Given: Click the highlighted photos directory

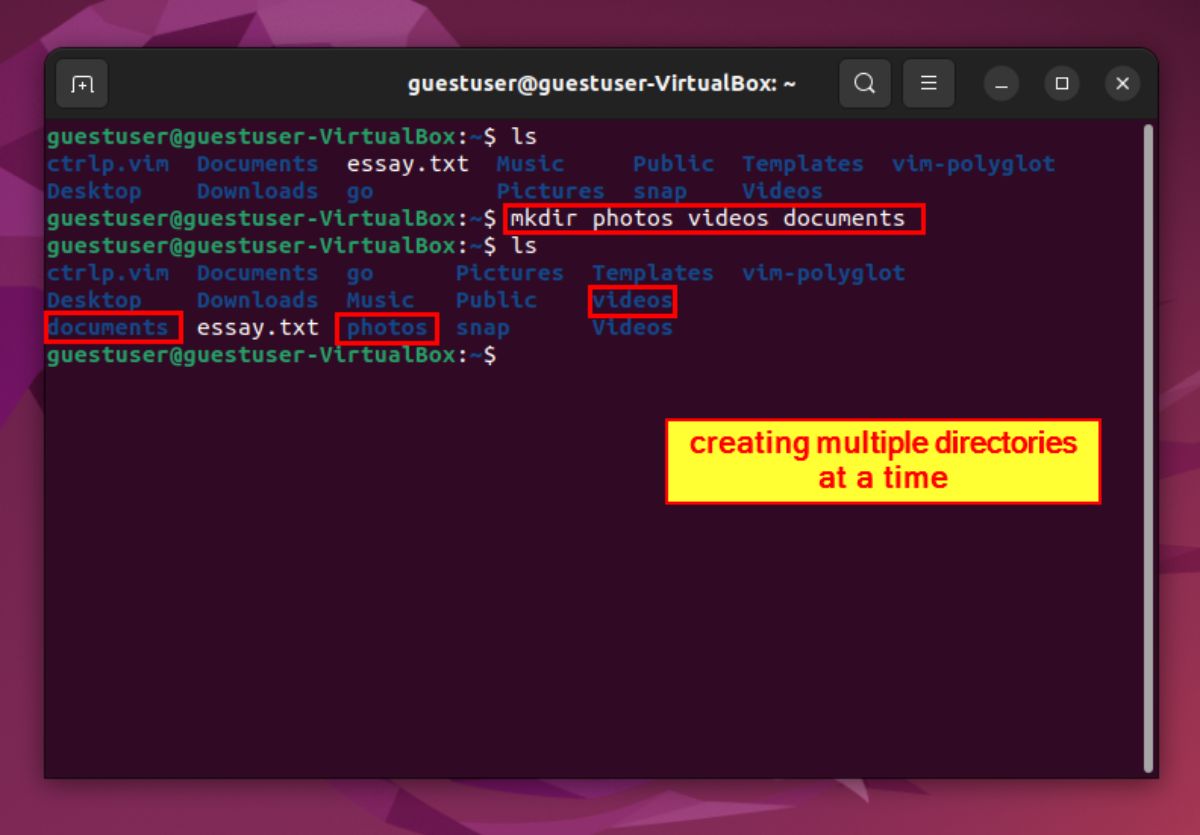Looking at the screenshot, I should pos(386,327).
